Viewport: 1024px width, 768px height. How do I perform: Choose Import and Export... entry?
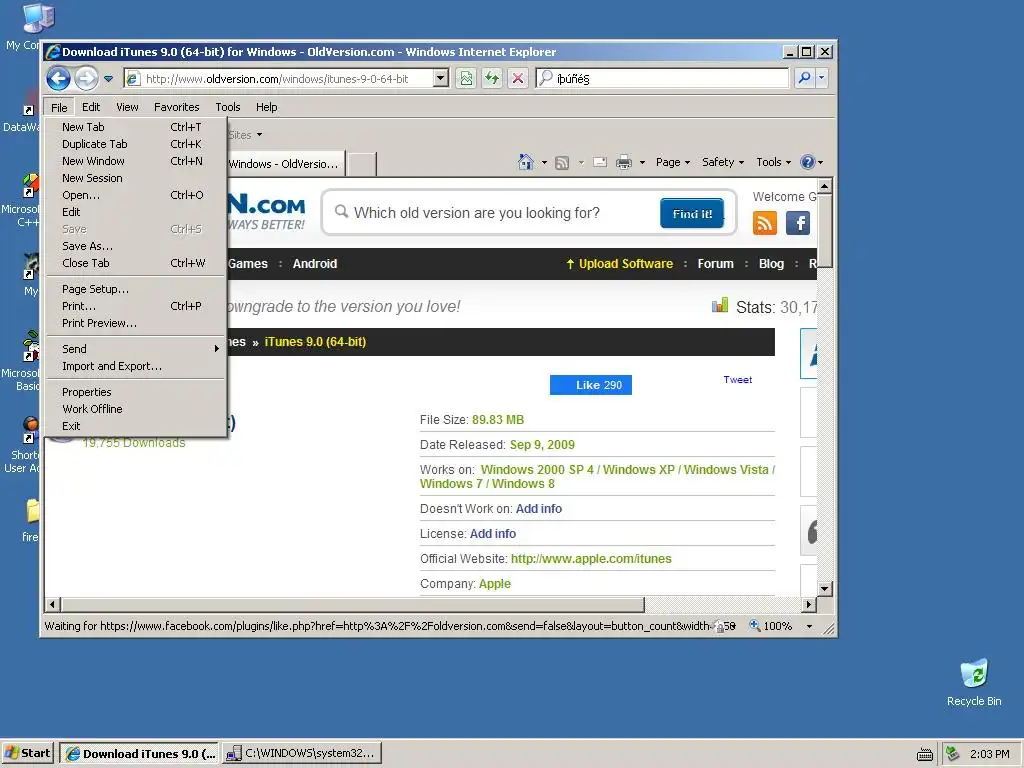136,366
